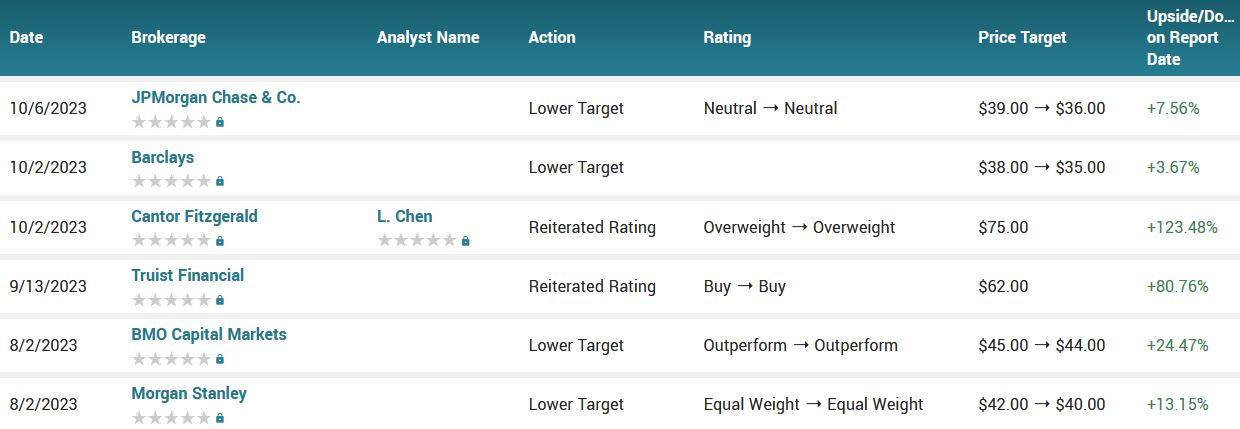The image size is (1240, 429).
Task: Click the Rating column header
Action: (727, 37)
